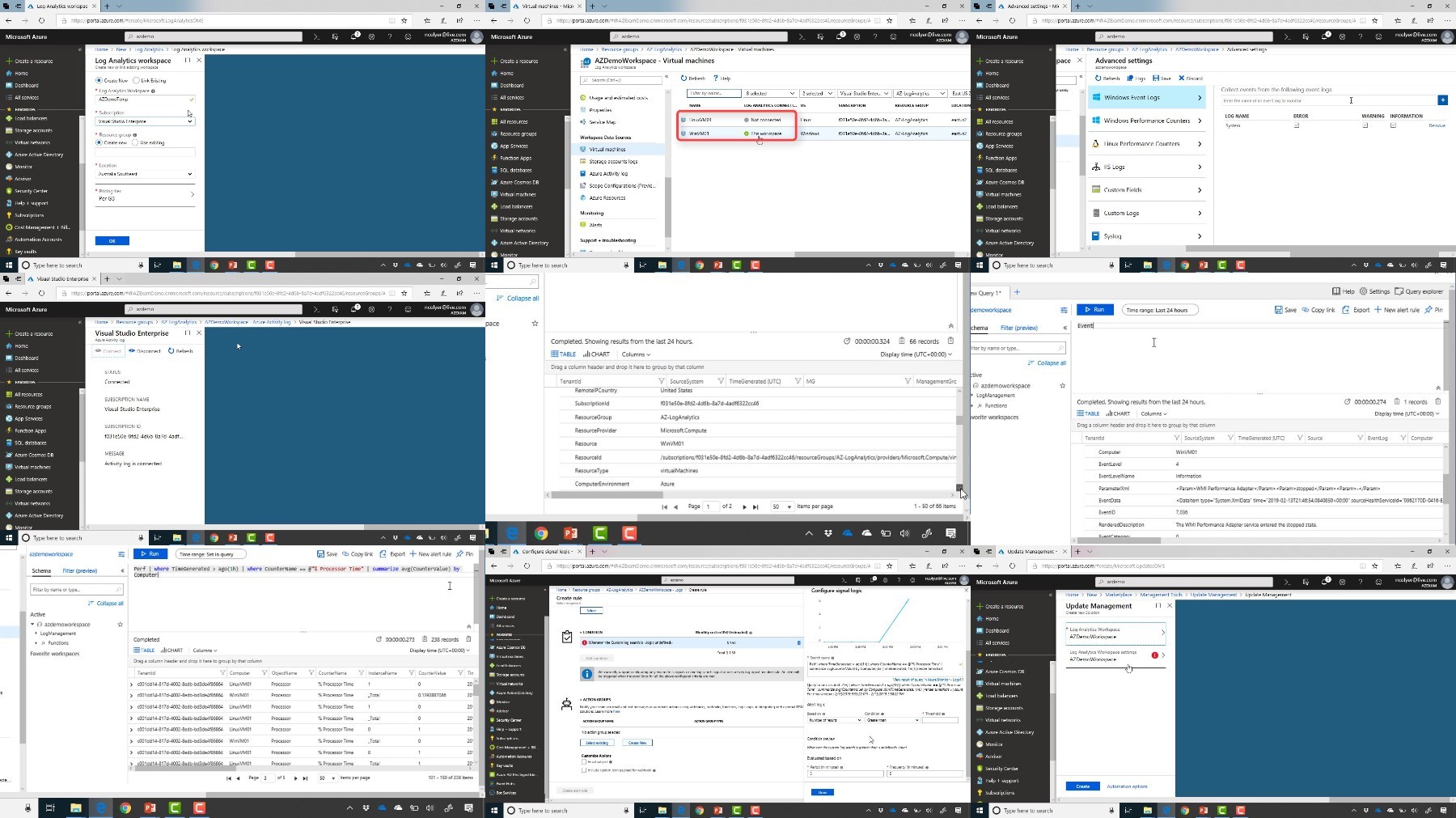This screenshot has width=1456, height=818.
Task: Toggle the System log INFORMATION checkbox
Action: [x=1393, y=125]
